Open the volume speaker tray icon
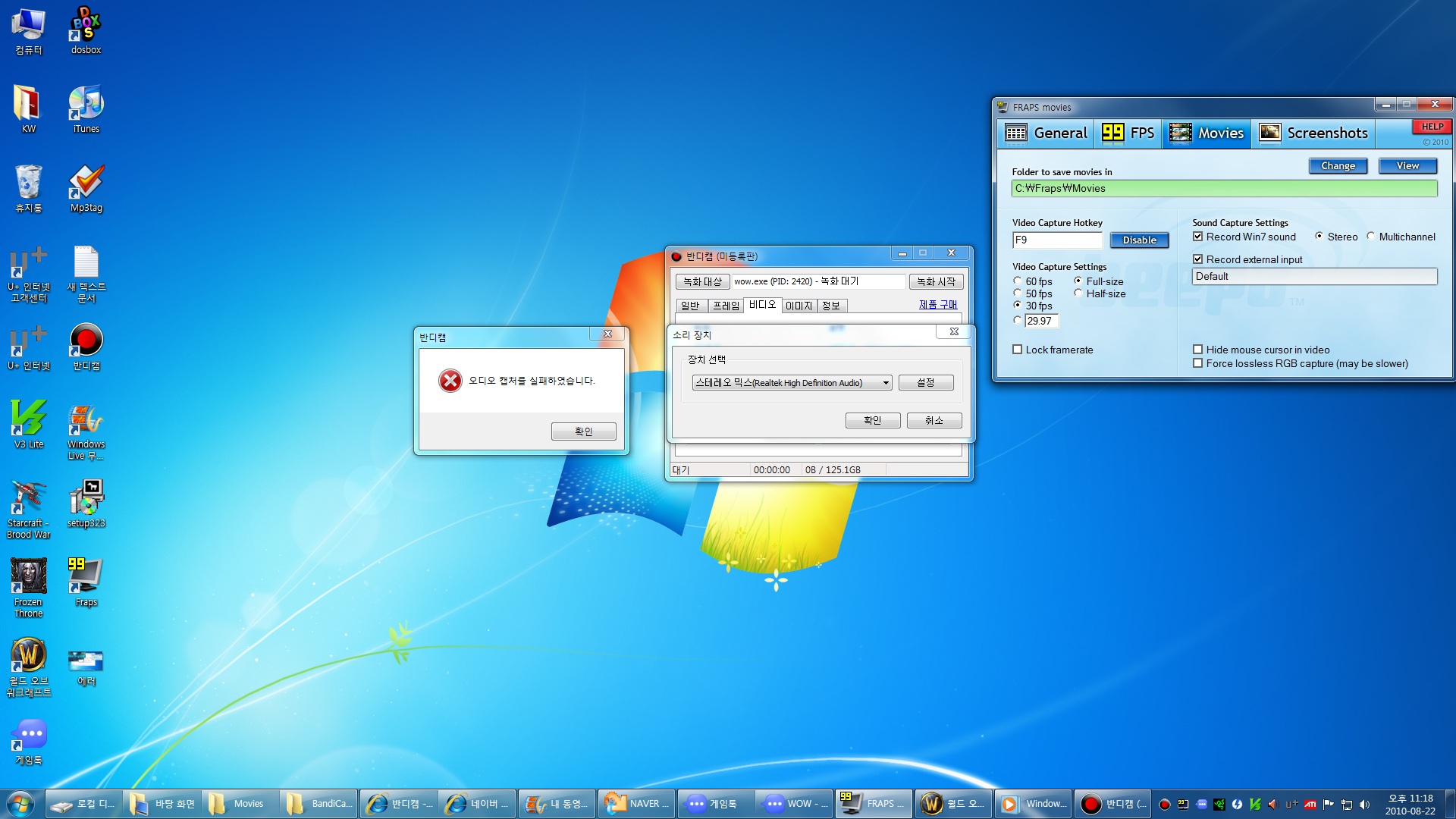 pos(1364,805)
